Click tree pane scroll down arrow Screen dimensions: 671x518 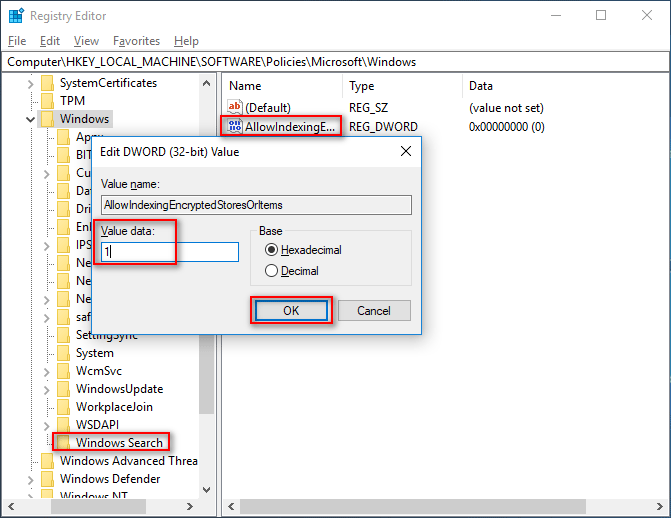tap(206, 490)
